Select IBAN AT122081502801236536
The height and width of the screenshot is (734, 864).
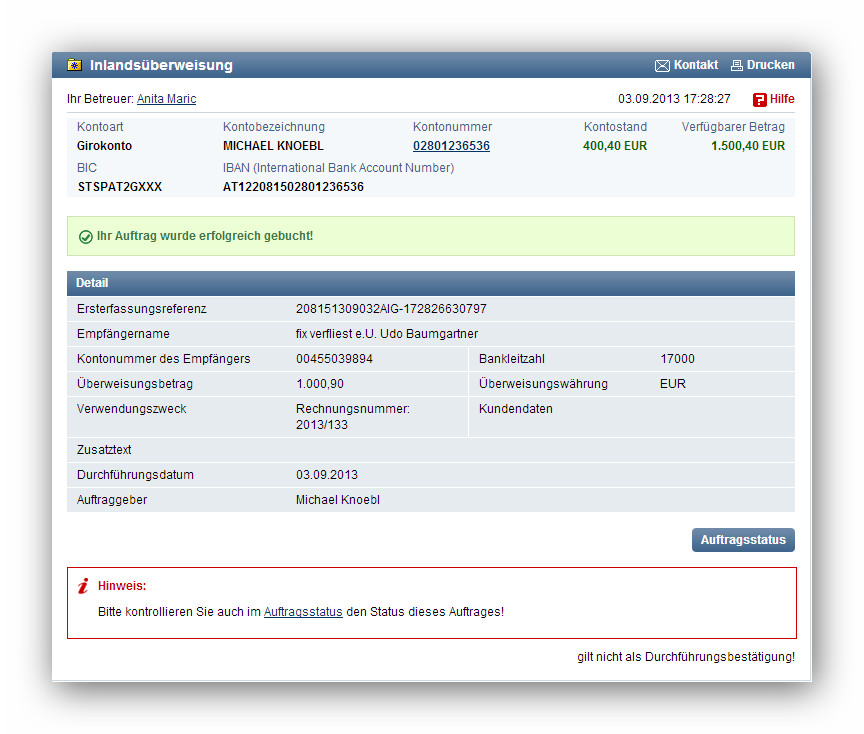(293, 187)
